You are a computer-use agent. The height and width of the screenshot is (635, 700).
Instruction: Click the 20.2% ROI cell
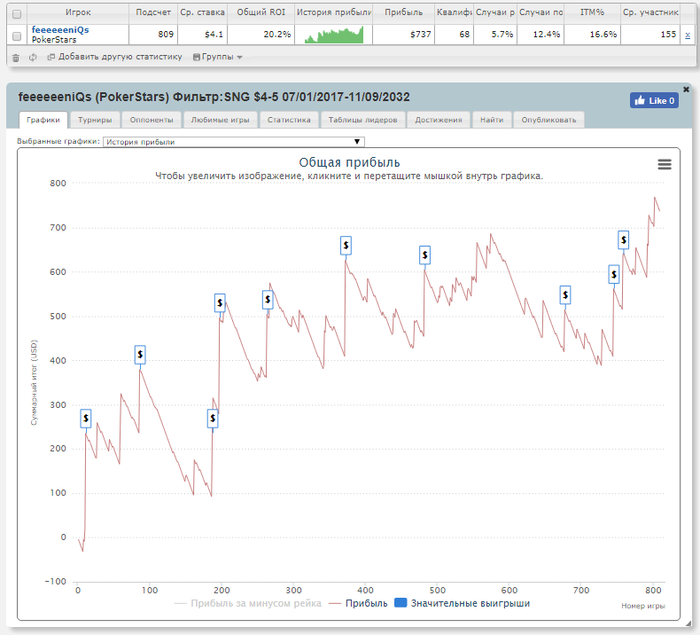(x=261, y=34)
